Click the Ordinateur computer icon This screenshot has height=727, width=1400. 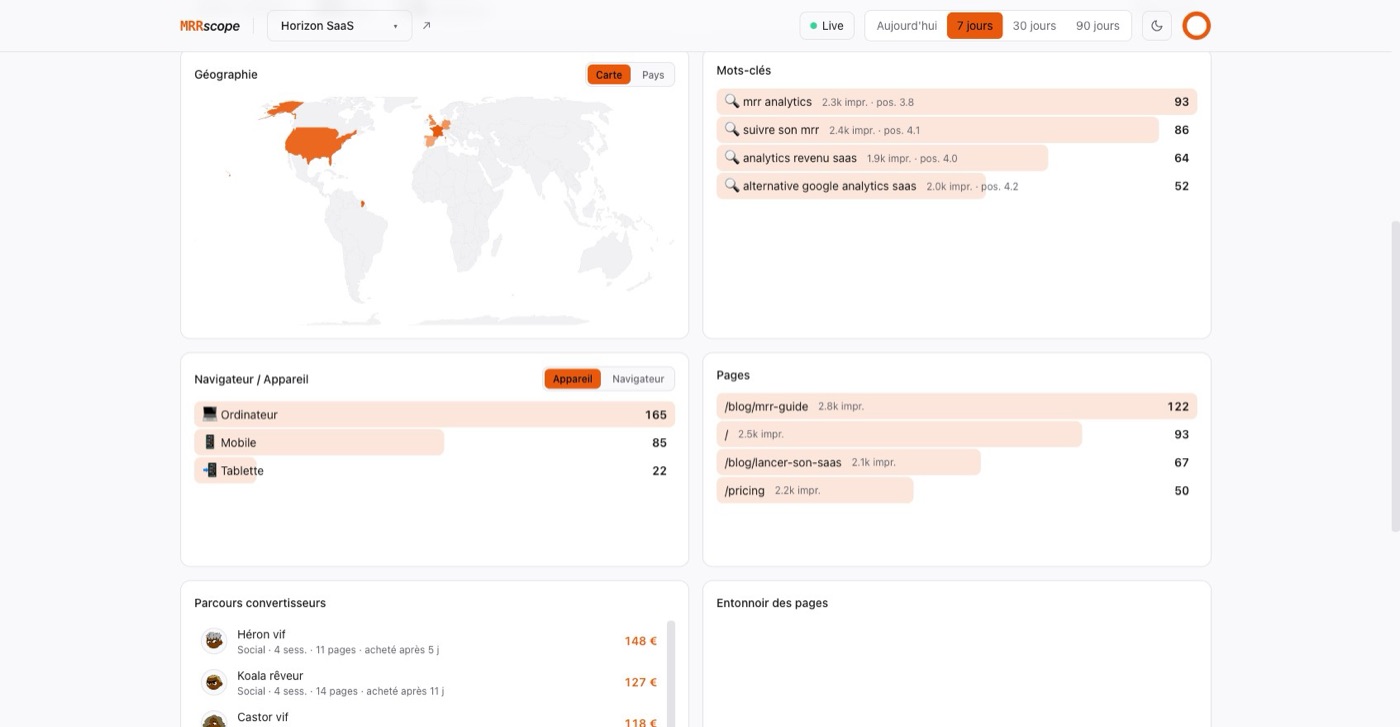tap(210, 414)
